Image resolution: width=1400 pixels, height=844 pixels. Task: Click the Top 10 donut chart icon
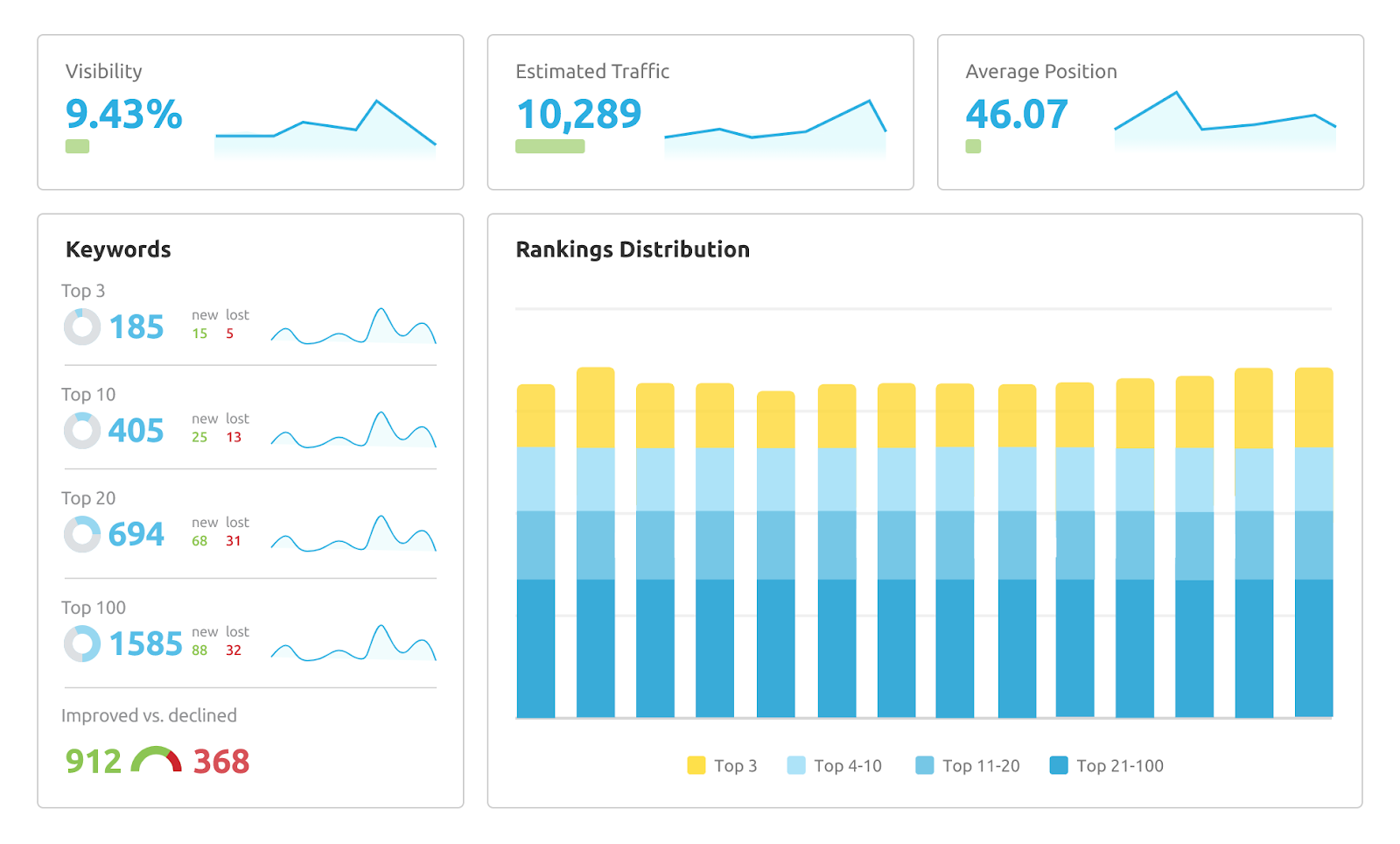coord(82,431)
